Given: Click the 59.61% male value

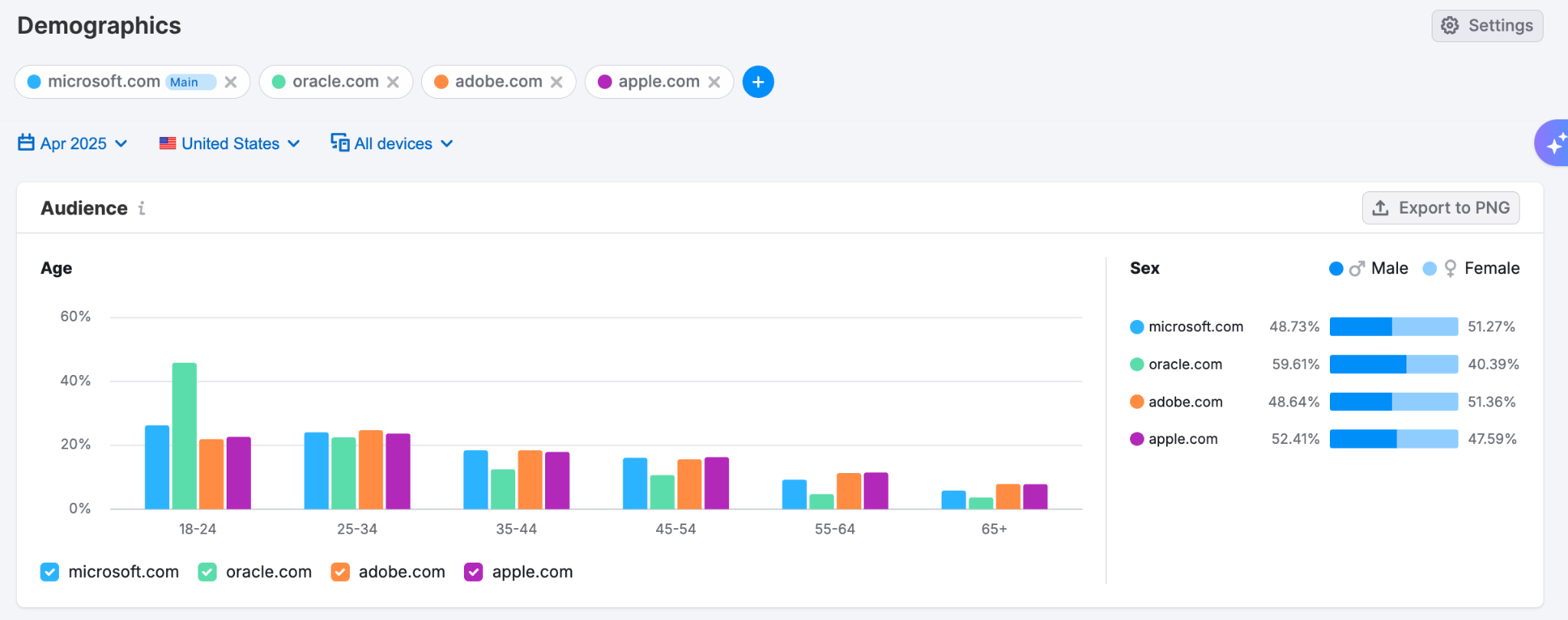Looking at the screenshot, I should (x=1295, y=364).
